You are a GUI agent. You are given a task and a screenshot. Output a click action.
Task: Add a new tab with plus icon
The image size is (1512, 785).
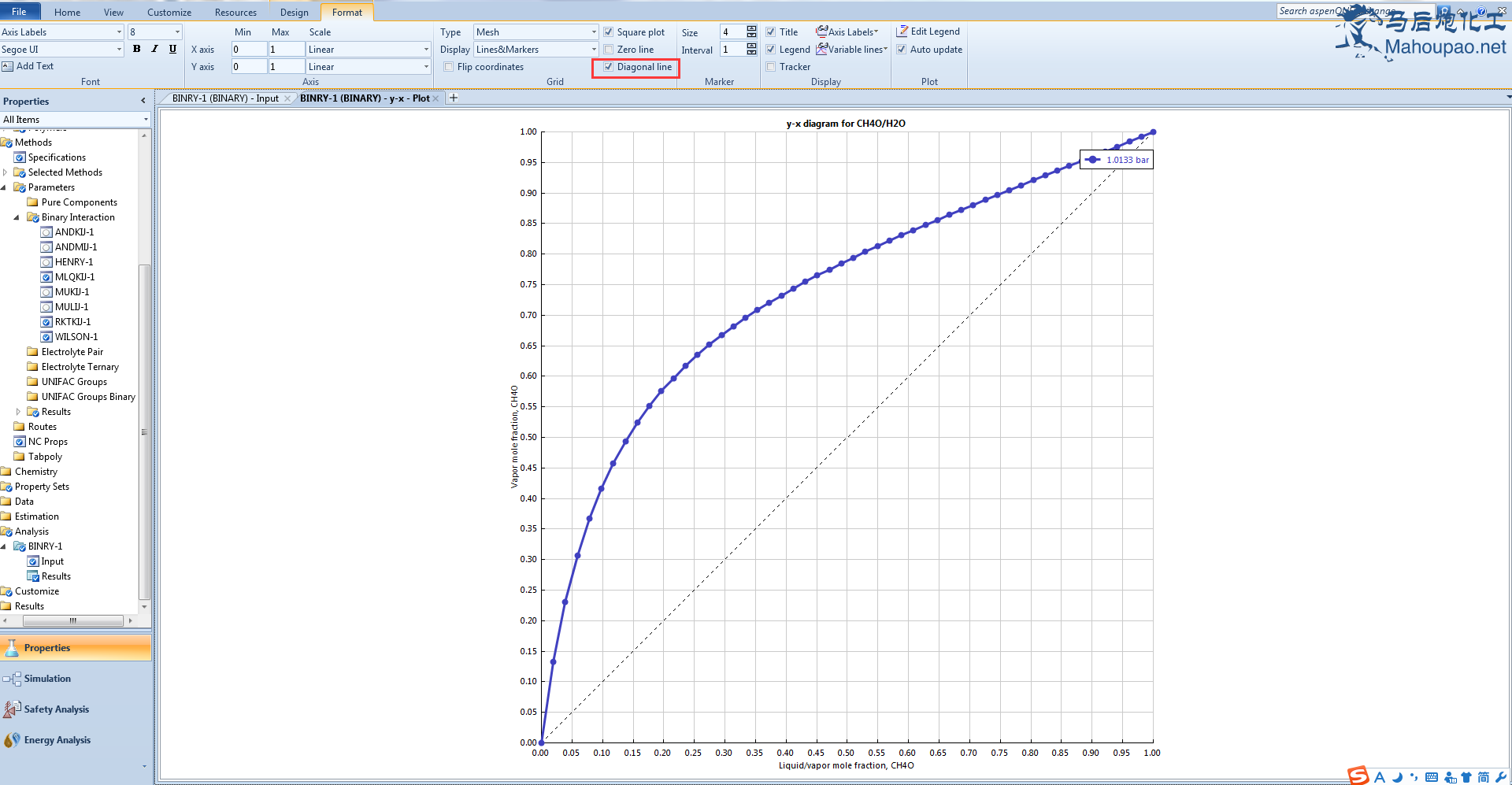(454, 98)
